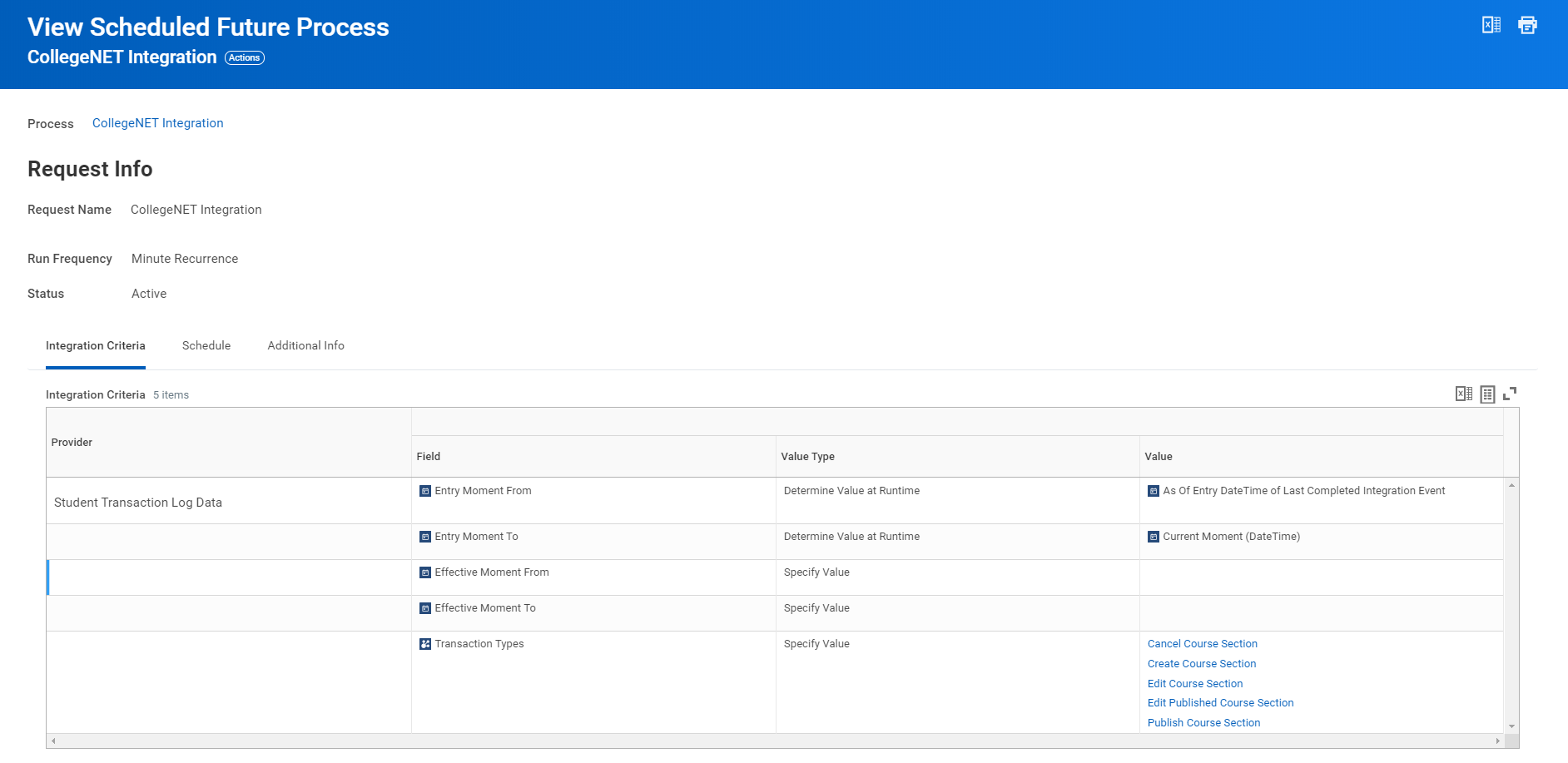Open the CollegeNET Integration process link
This screenshot has height=763, width=1568.
[158, 123]
